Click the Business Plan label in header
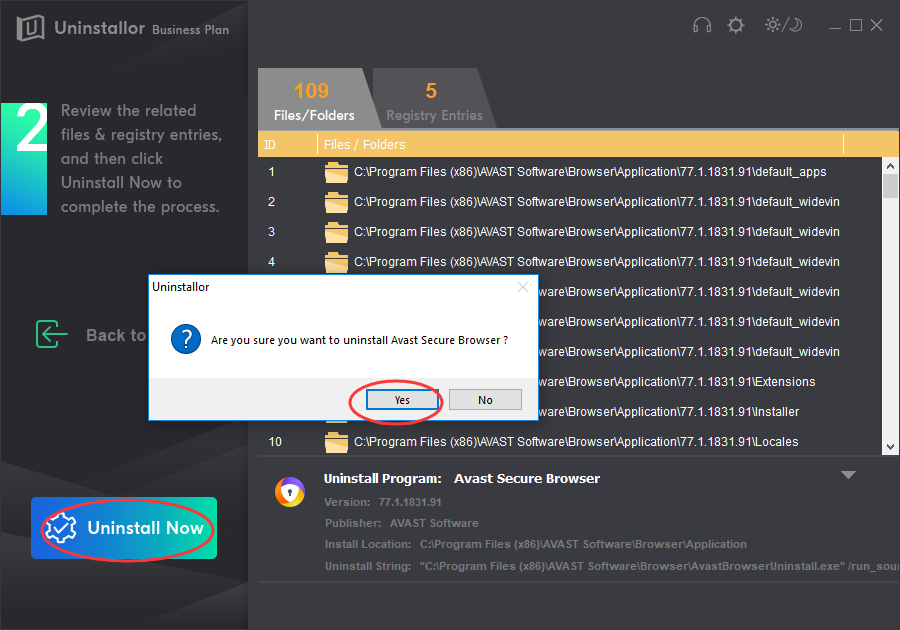900x630 pixels. 191,30
